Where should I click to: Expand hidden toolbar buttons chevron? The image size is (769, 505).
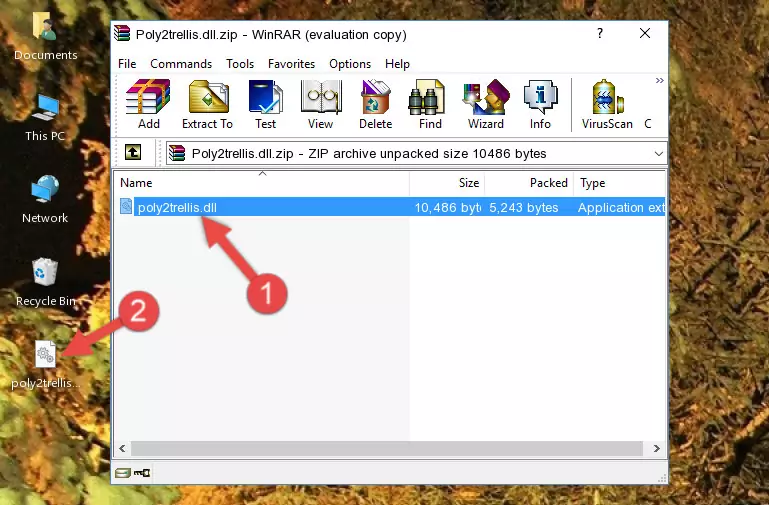660,80
